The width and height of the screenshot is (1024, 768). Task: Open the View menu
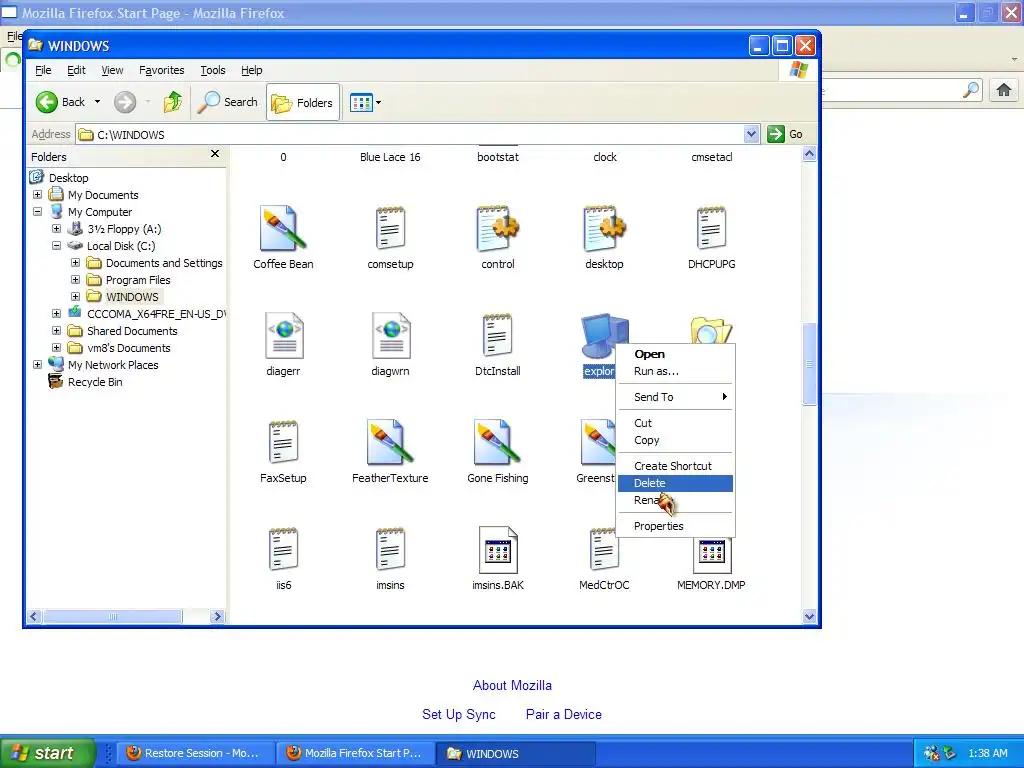(112, 70)
